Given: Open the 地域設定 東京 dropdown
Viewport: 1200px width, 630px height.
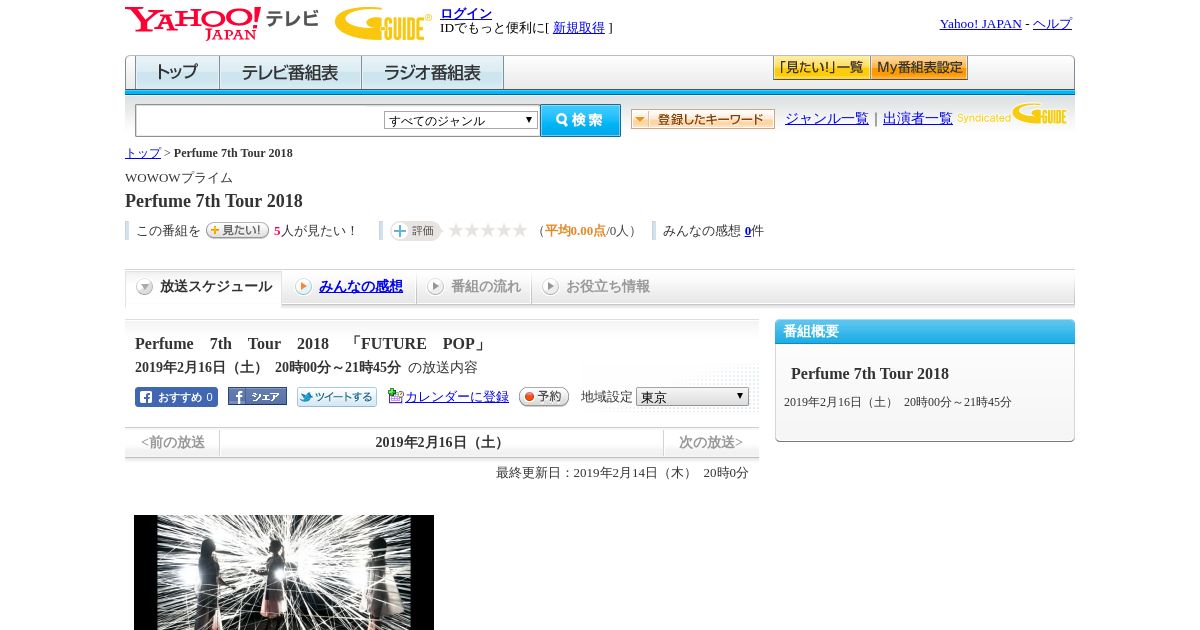Looking at the screenshot, I should (692, 397).
